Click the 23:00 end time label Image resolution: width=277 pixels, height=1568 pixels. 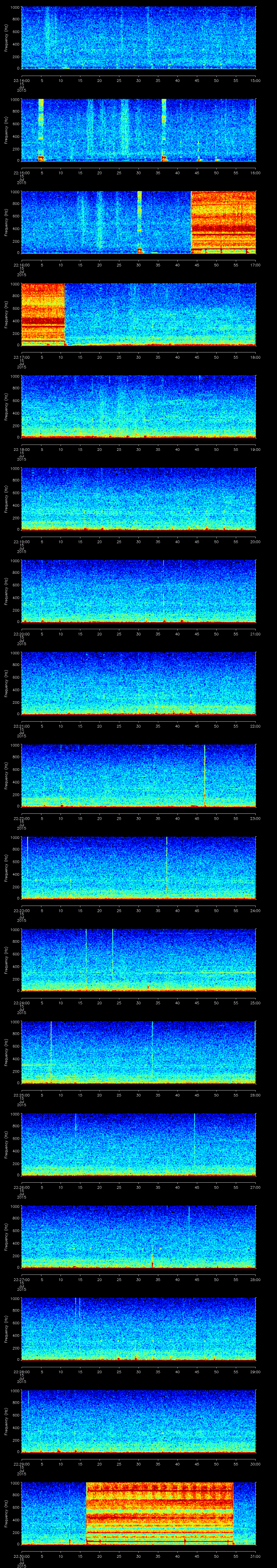point(256,818)
